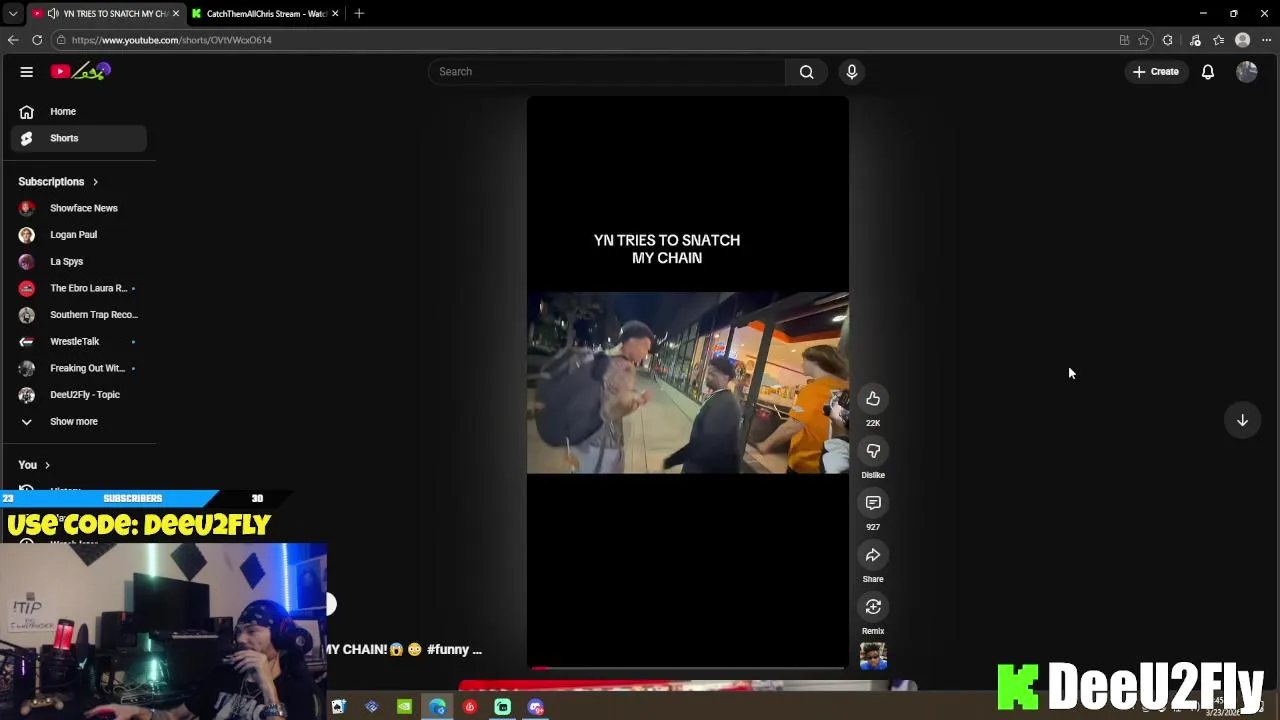The image size is (1280, 720).
Task: Open YouTube notifications bell
Action: 1208,72
